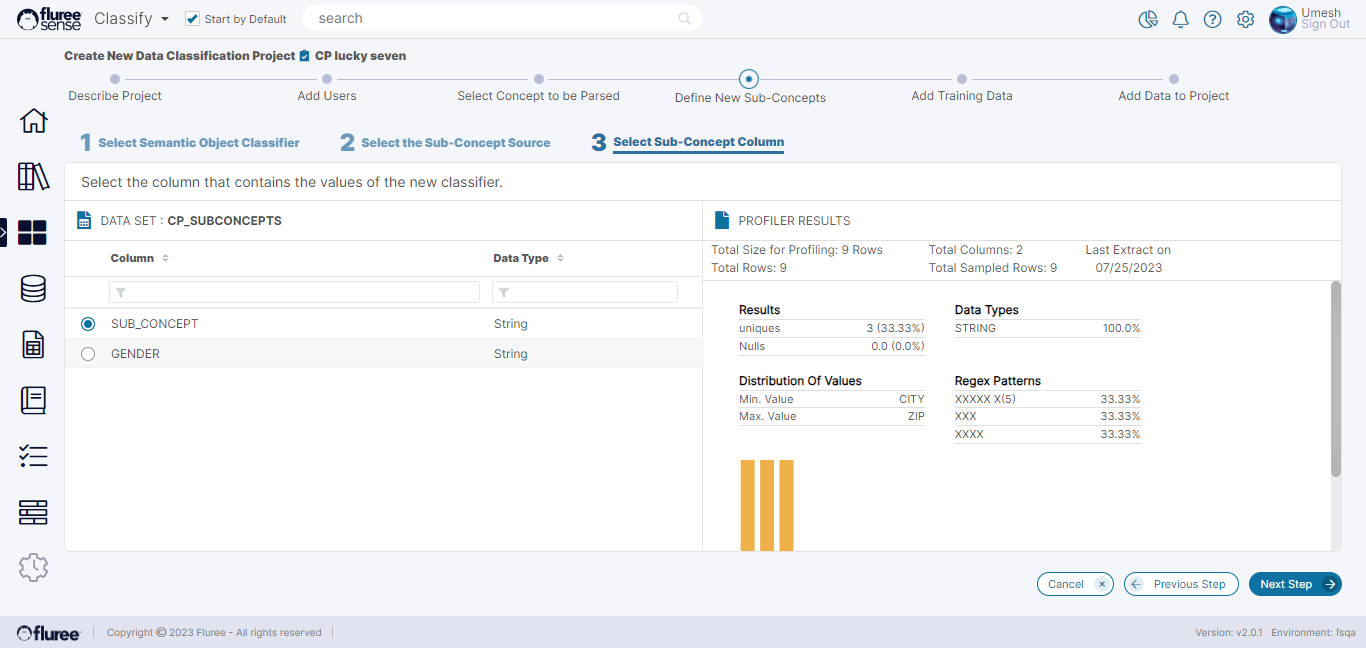Click the Previous Step button
The height and width of the screenshot is (648, 1366).
click(1181, 584)
